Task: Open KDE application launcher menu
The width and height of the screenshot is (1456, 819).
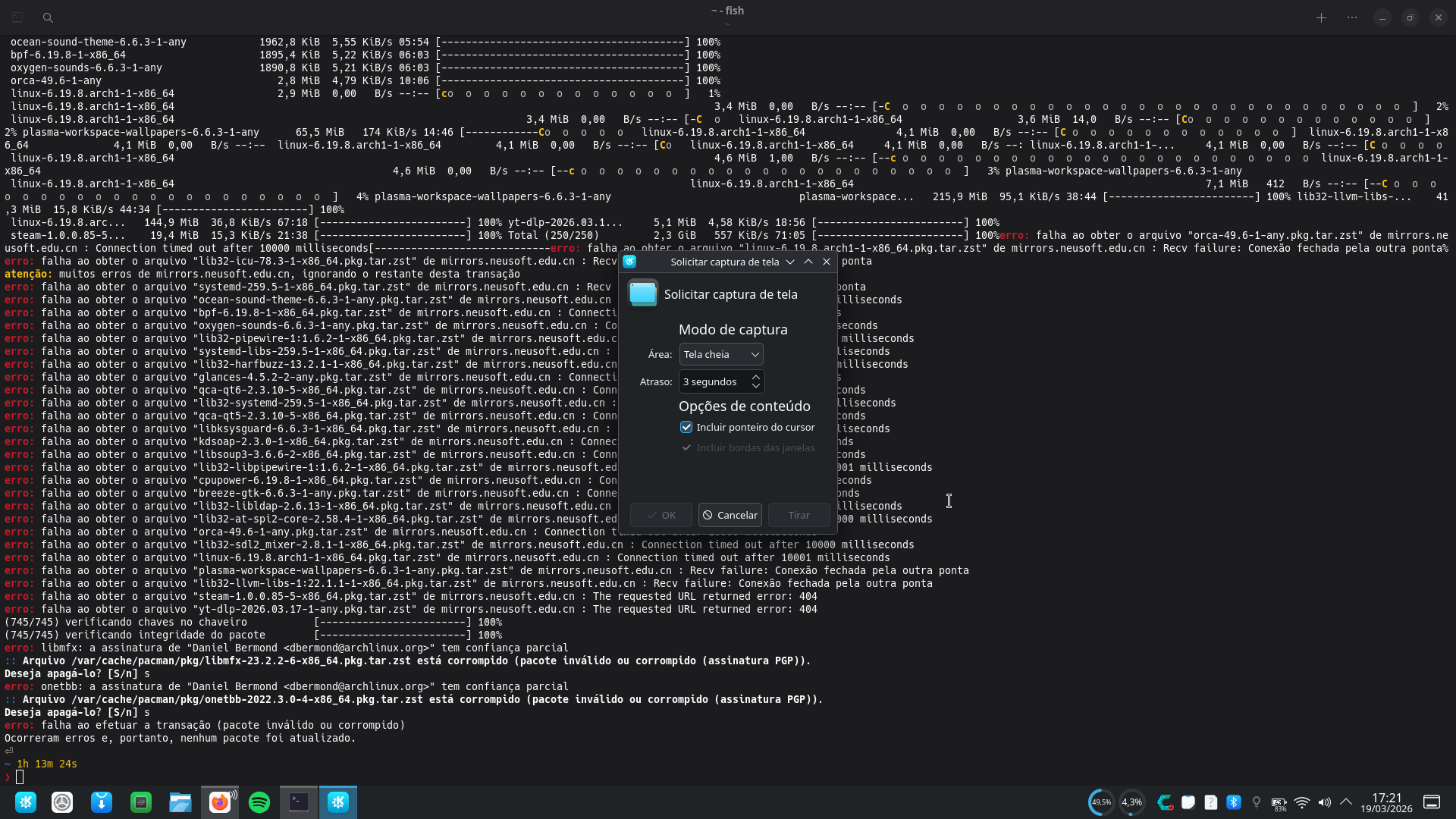Action: [x=26, y=802]
